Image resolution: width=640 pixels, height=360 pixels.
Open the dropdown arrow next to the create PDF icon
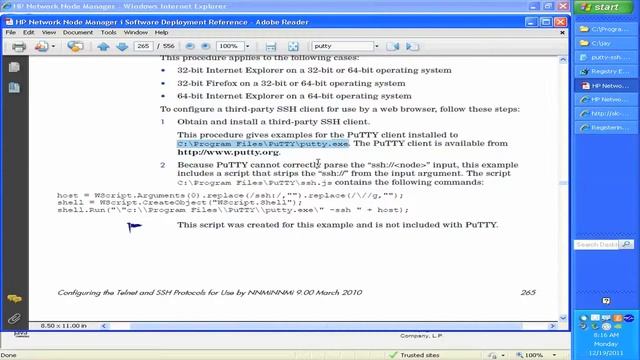point(53,47)
